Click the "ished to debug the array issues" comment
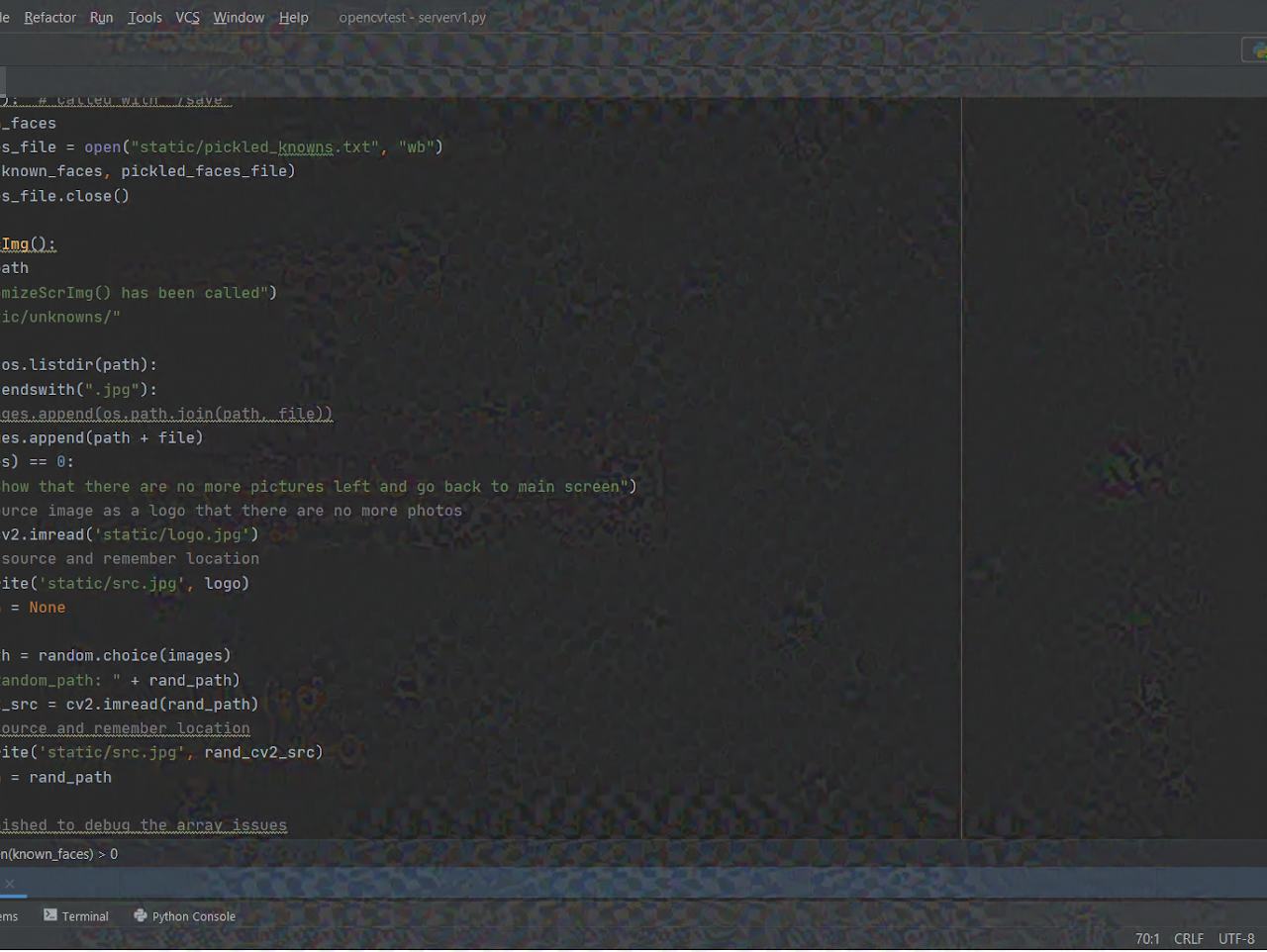Image resolution: width=1267 pixels, height=952 pixels. (x=144, y=825)
